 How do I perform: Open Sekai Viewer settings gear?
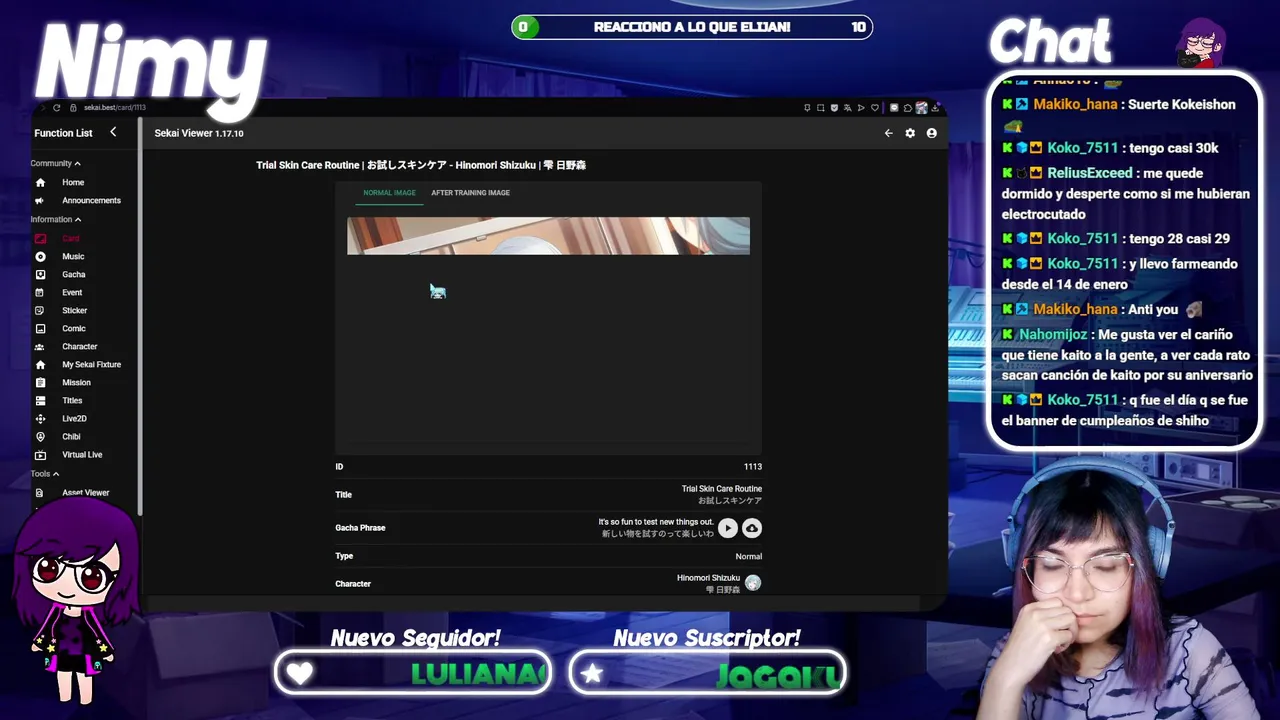click(x=910, y=133)
